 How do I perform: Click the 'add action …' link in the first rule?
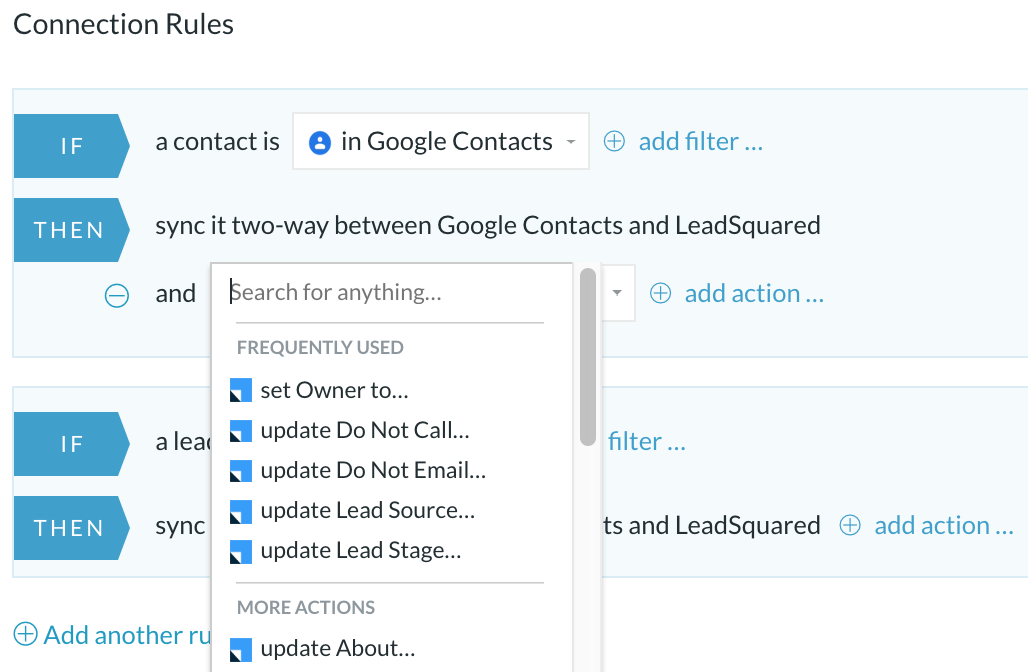pos(754,294)
